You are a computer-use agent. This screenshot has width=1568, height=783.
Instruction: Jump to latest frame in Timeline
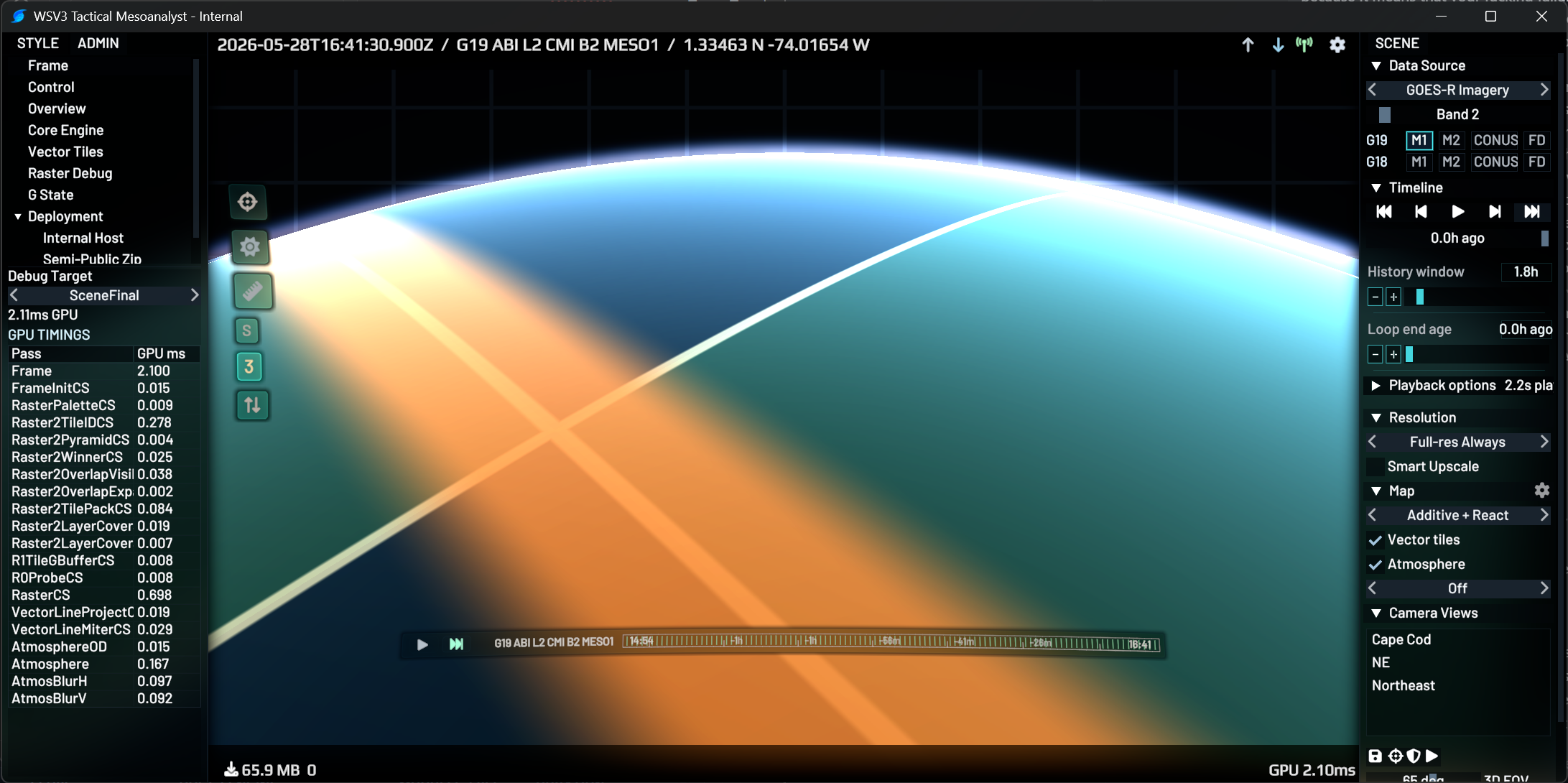pyautogui.click(x=1532, y=211)
